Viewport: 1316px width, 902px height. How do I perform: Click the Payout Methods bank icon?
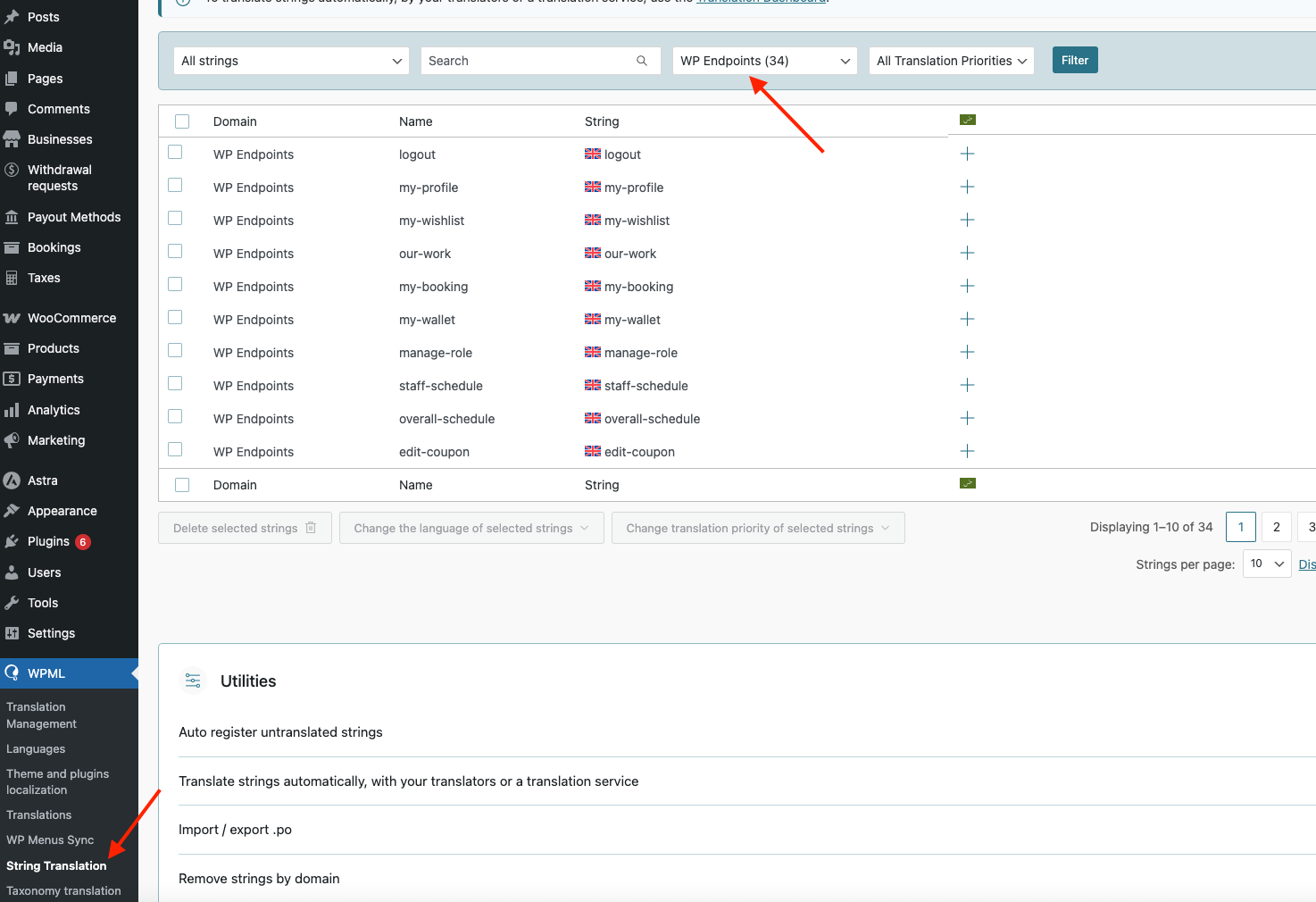[x=12, y=217]
